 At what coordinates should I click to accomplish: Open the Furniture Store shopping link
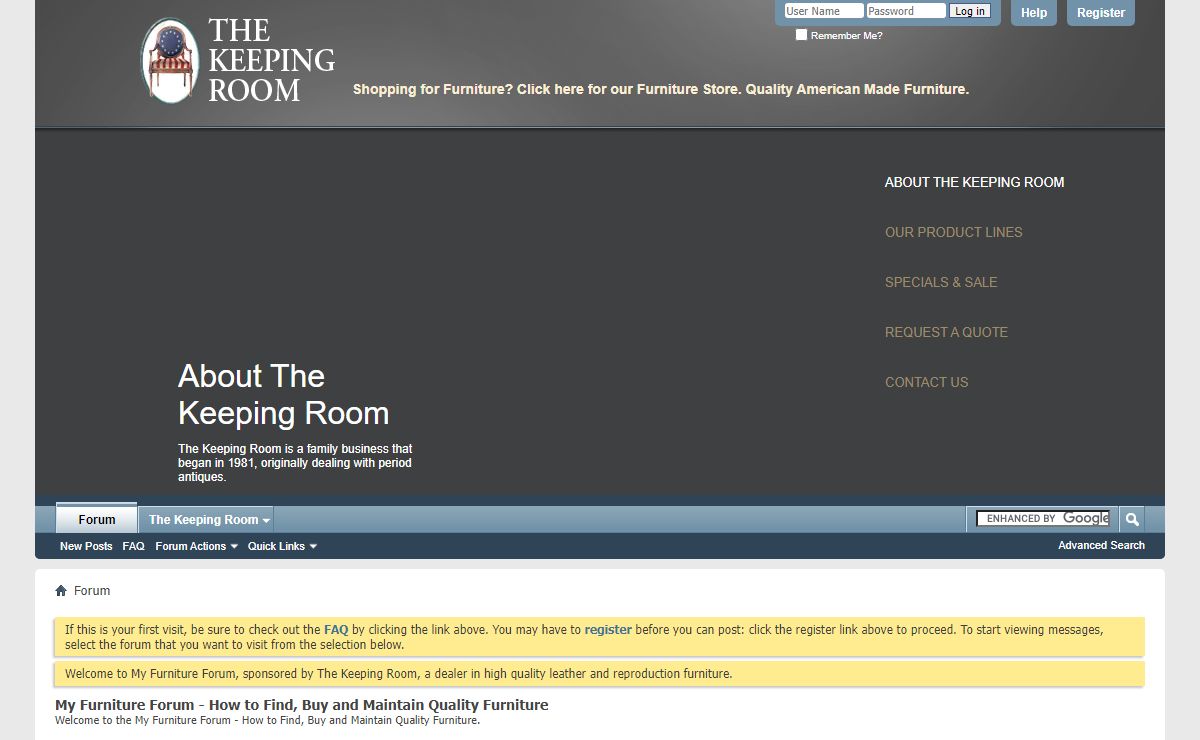click(x=661, y=89)
